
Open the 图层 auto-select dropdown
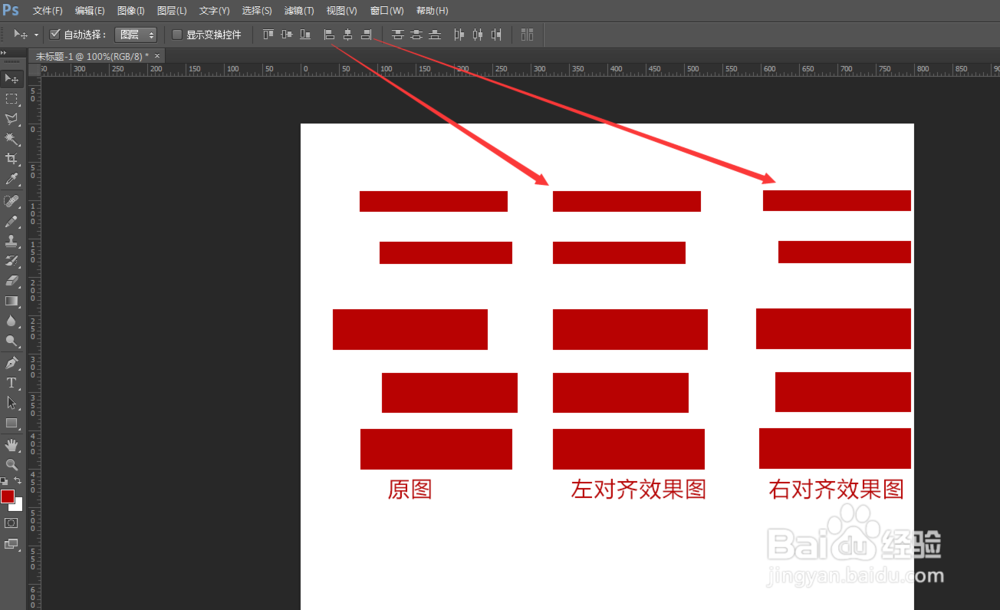click(x=136, y=33)
